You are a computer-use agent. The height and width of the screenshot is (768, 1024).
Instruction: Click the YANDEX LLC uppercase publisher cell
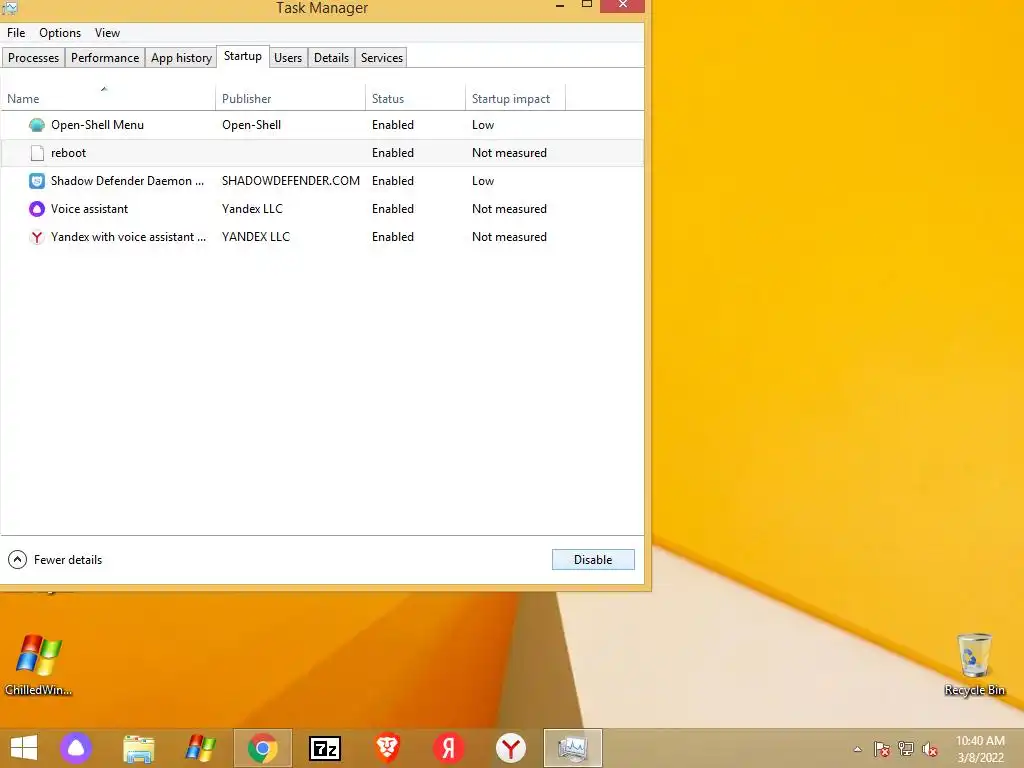(x=255, y=237)
